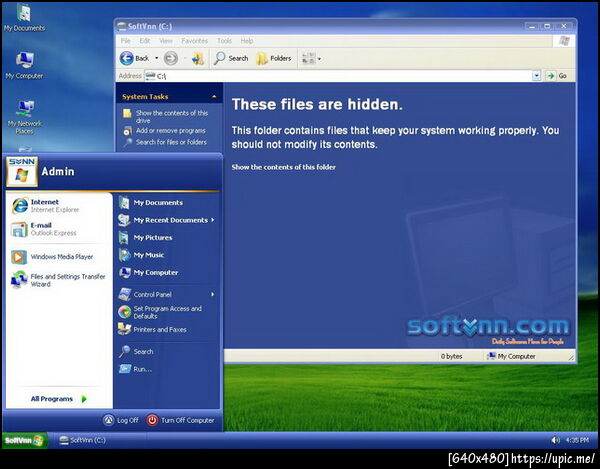The image size is (600, 469).
Task: Open My Computer desktop icon
Action: [24, 65]
